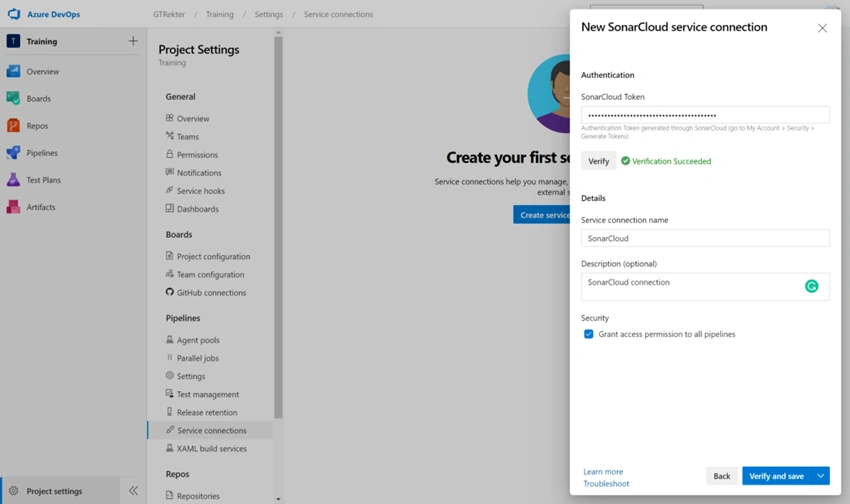Click the Settings breadcrumb link
Screen dimensions: 850x504
(269, 15)
